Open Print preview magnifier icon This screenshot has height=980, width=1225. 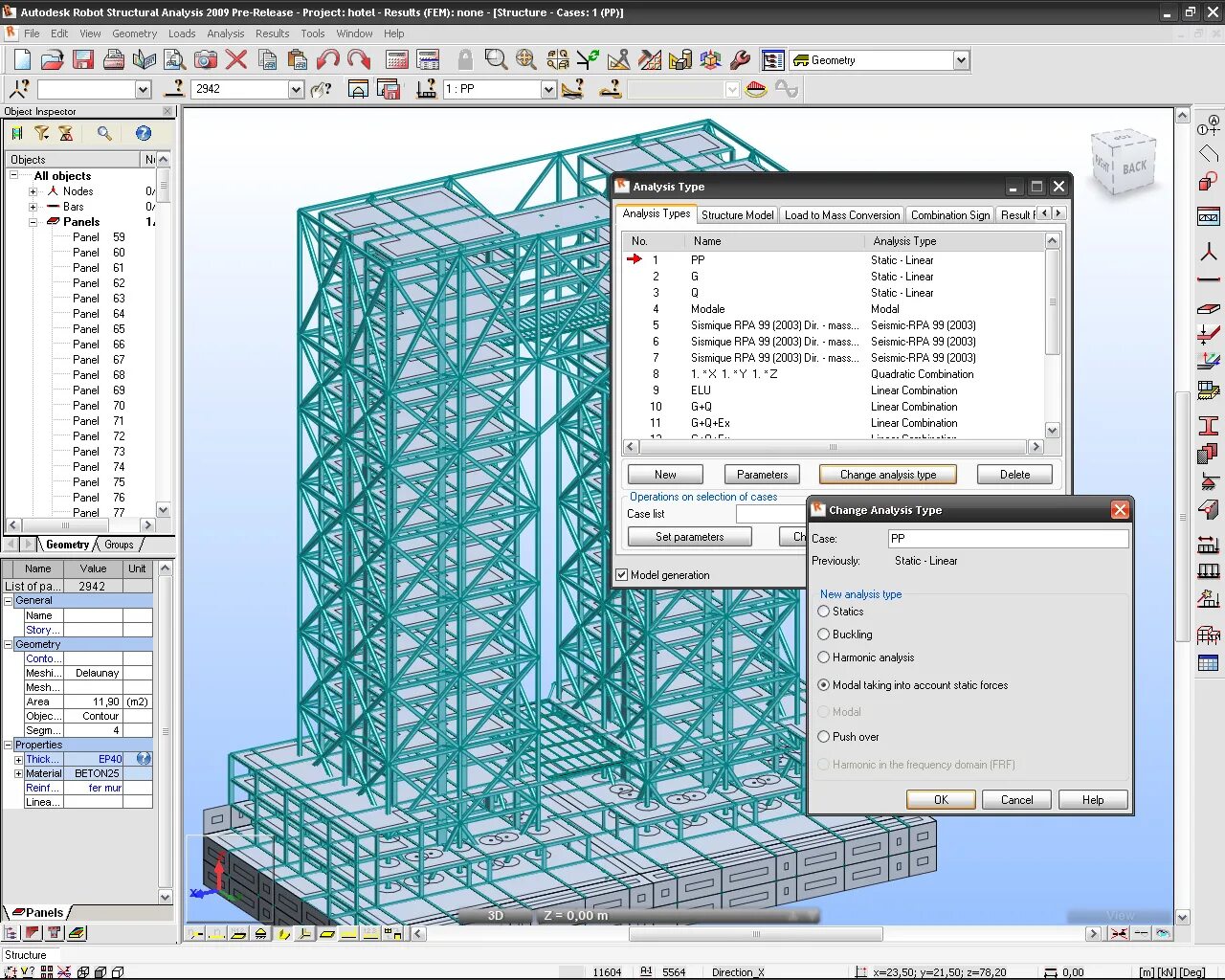(175, 59)
